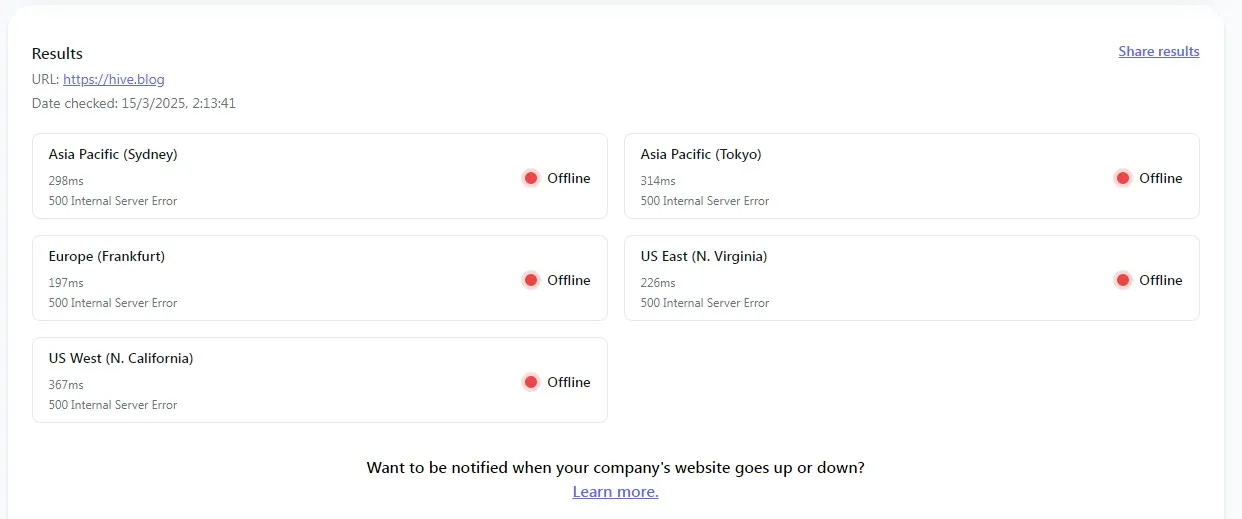
Task: Select the Asia Pacific (Tokyo) result card
Action: click(912, 176)
